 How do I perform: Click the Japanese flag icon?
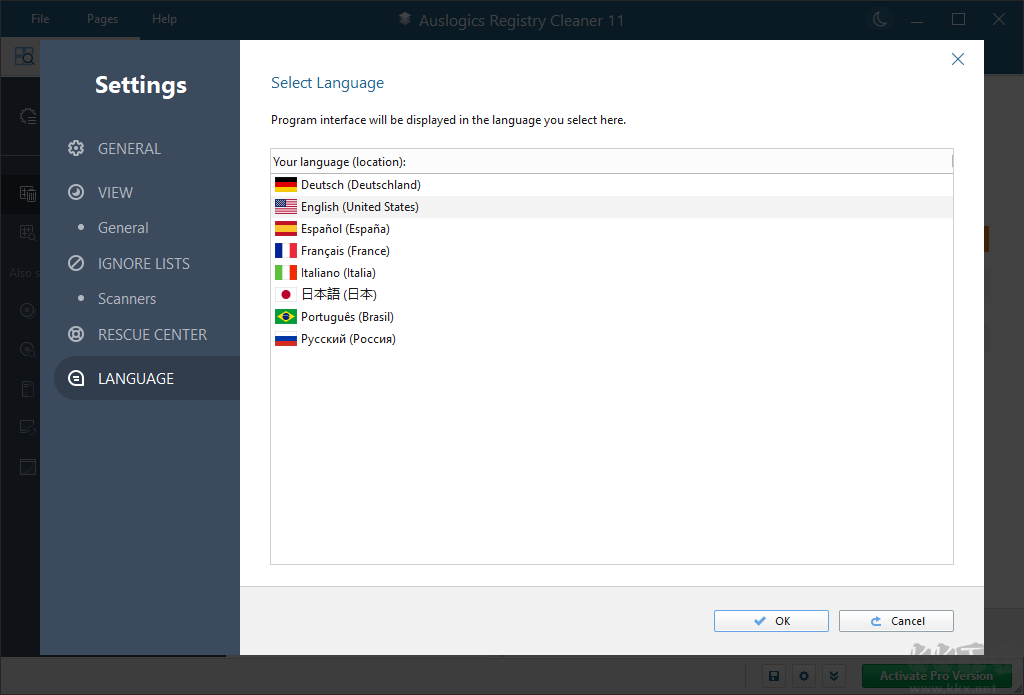[285, 295]
